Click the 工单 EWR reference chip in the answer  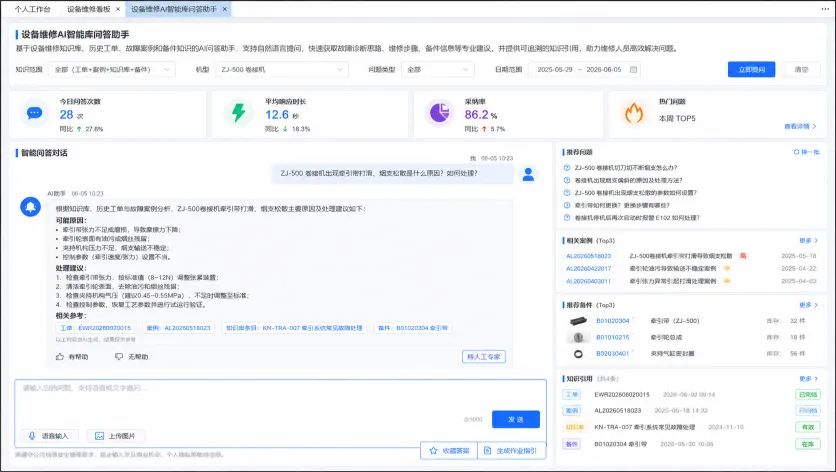point(95,328)
